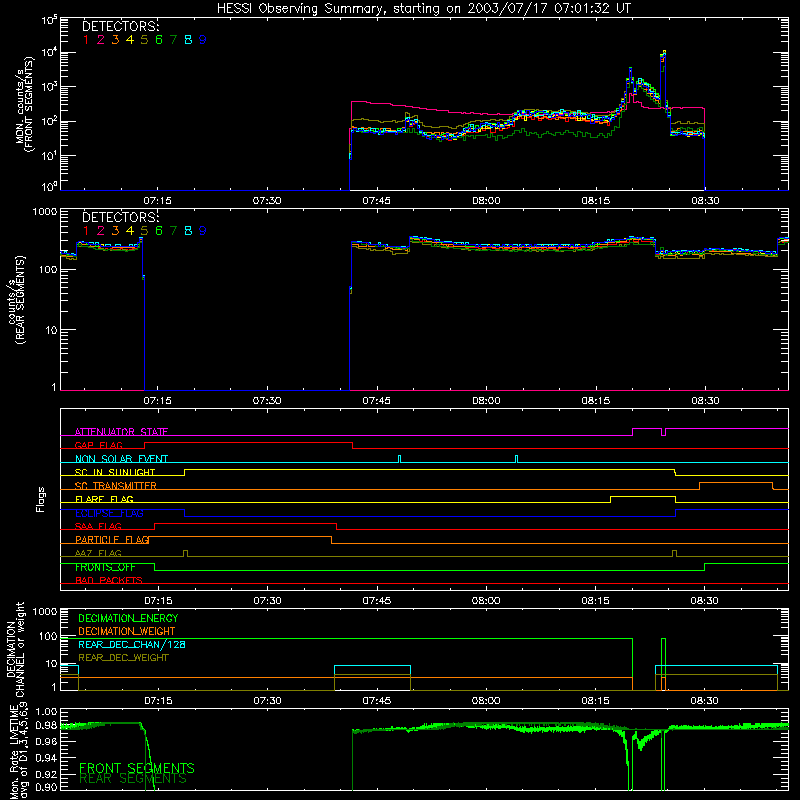Select the SC_TRANSMITTER flag label
Viewport: 800px width, 800px height.
point(116,486)
